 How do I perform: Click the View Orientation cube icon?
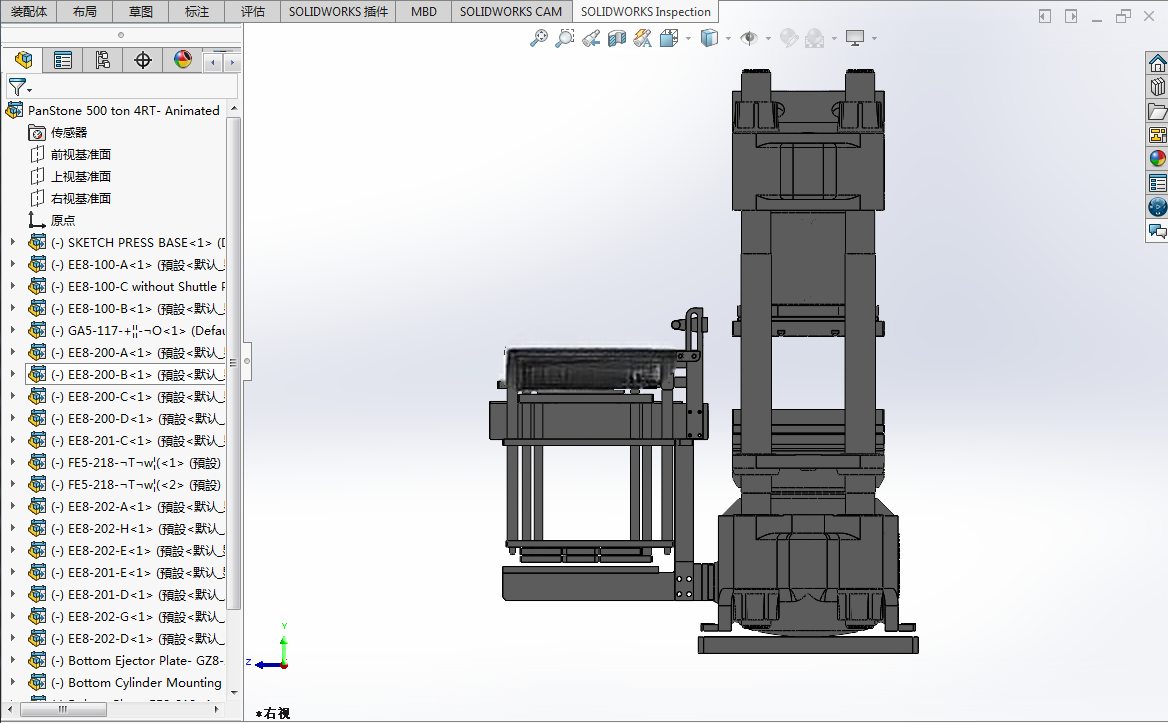coord(669,38)
